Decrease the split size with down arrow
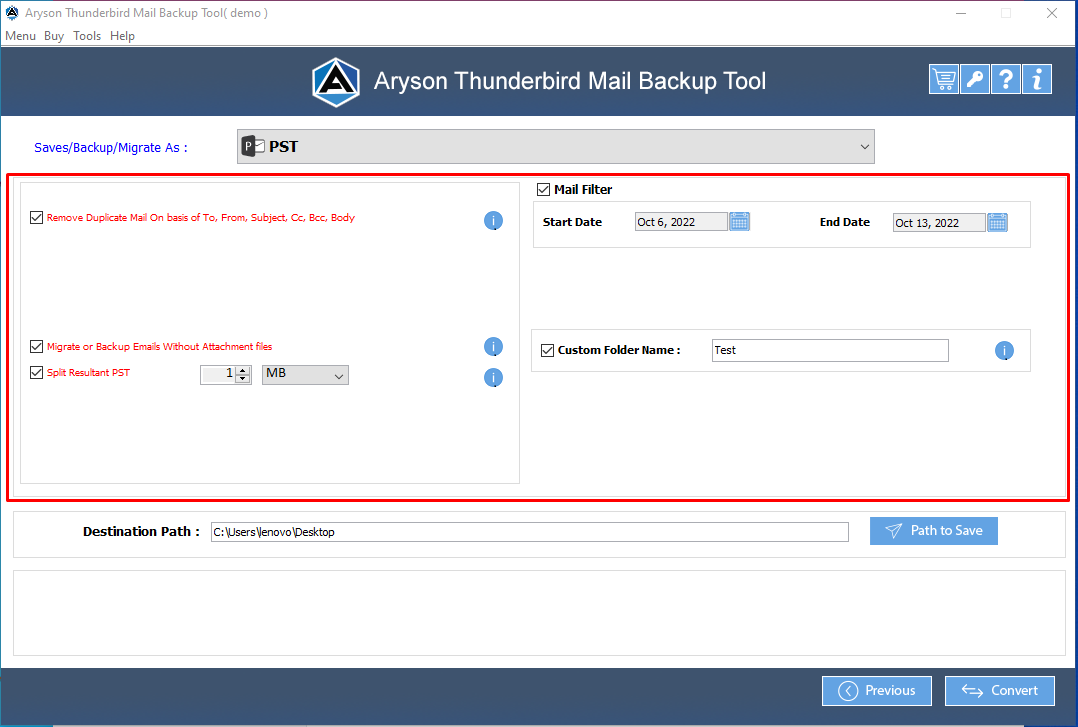 pos(243,379)
